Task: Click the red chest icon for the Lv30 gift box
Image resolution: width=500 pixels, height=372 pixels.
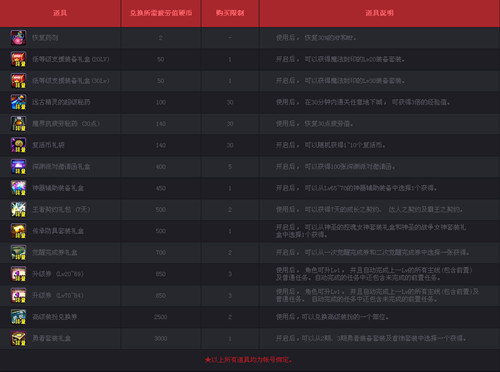Action: point(18,81)
